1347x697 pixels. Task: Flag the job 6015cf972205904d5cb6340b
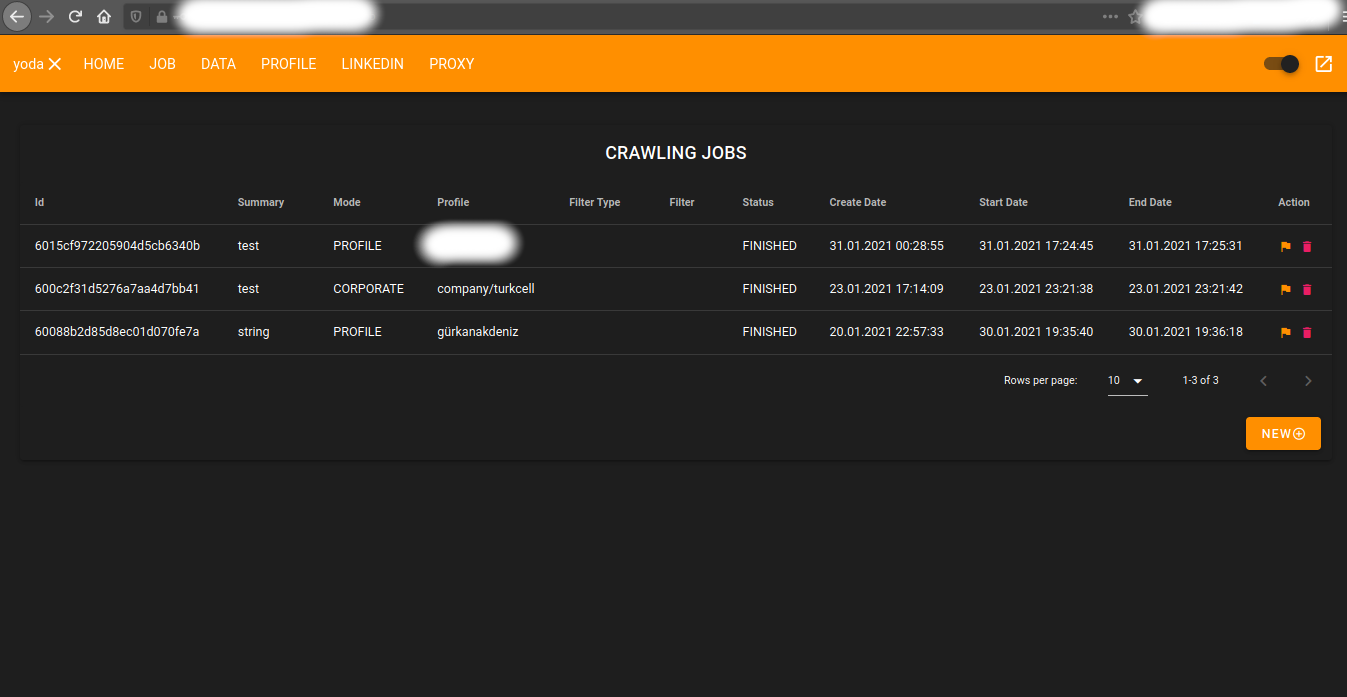1286,247
